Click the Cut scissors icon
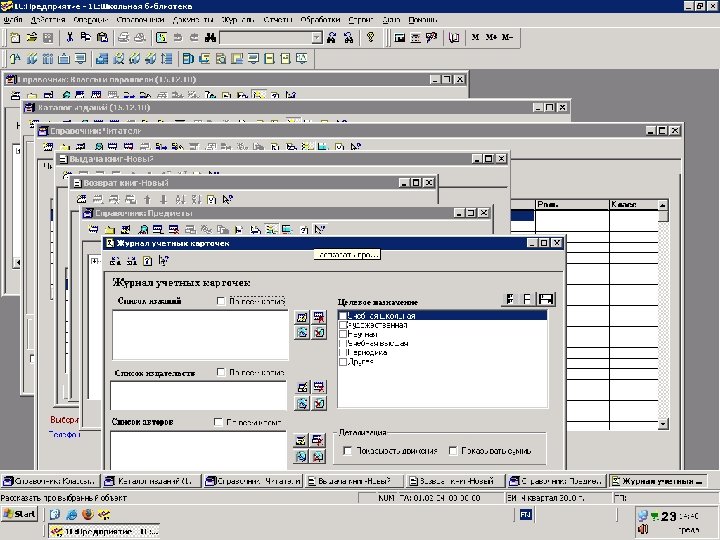The image size is (720, 540). pyautogui.click(x=70, y=38)
